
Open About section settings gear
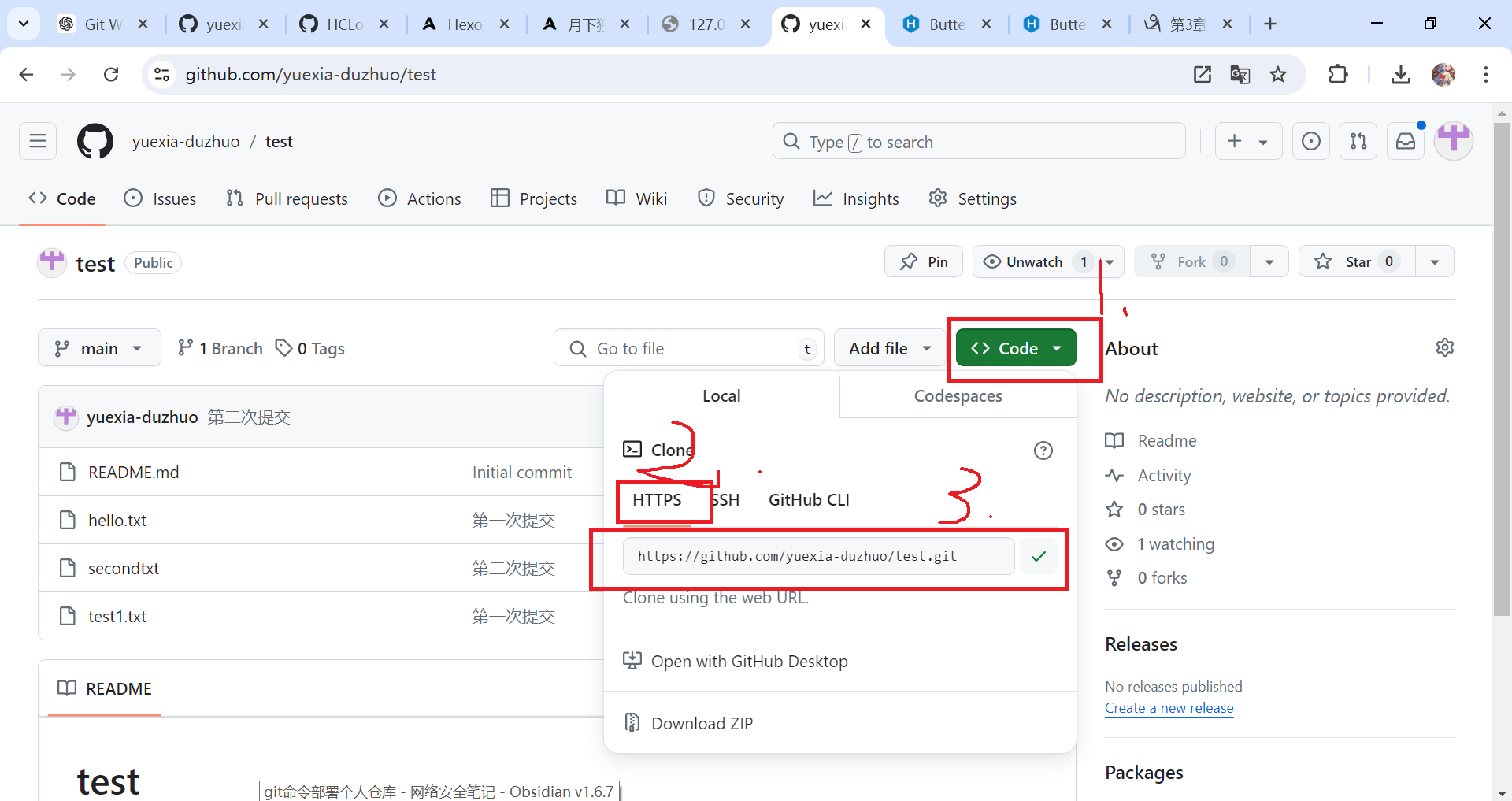[1444, 347]
